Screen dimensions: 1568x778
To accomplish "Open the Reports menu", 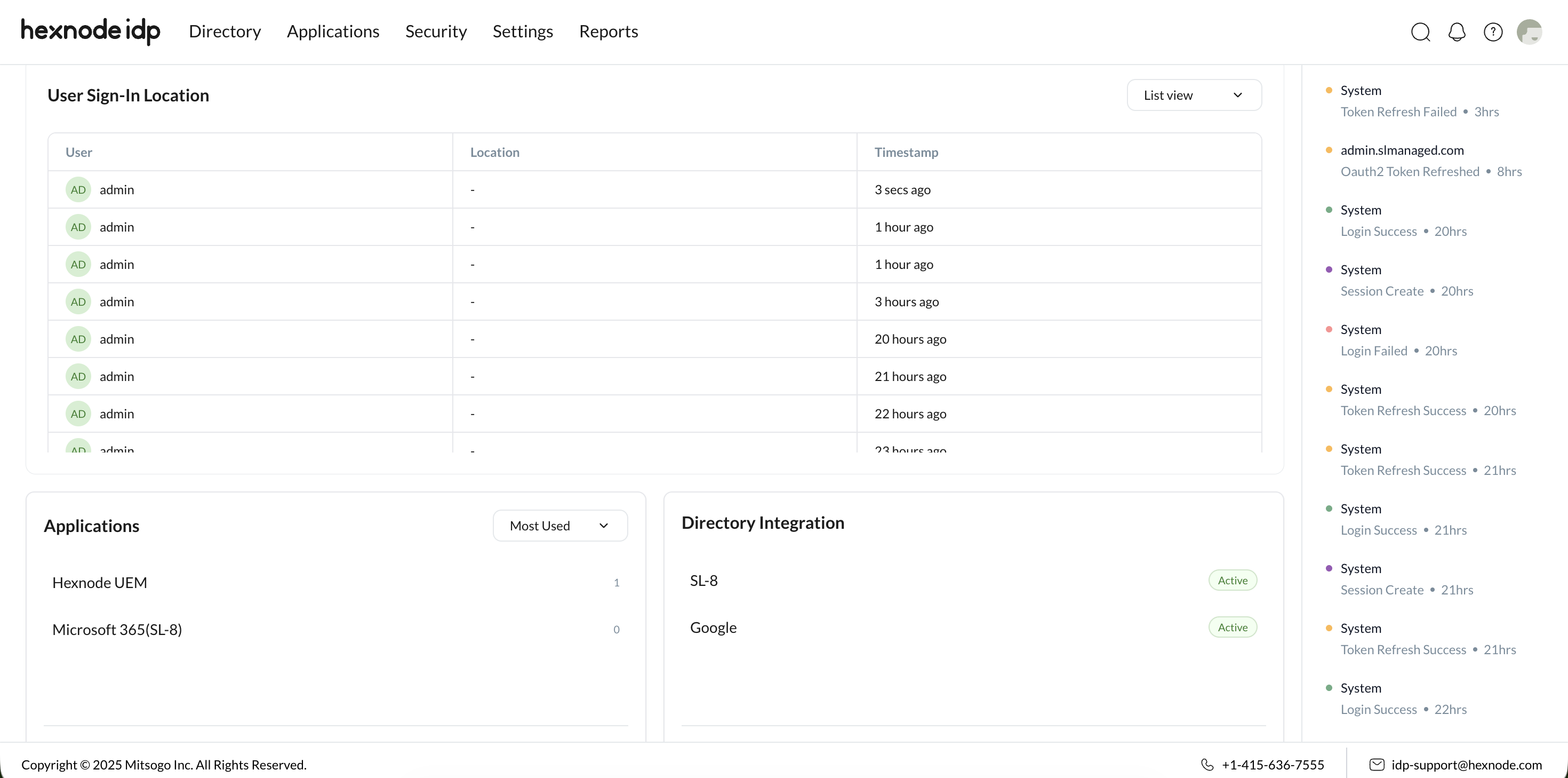I will (x=609, y=31).
